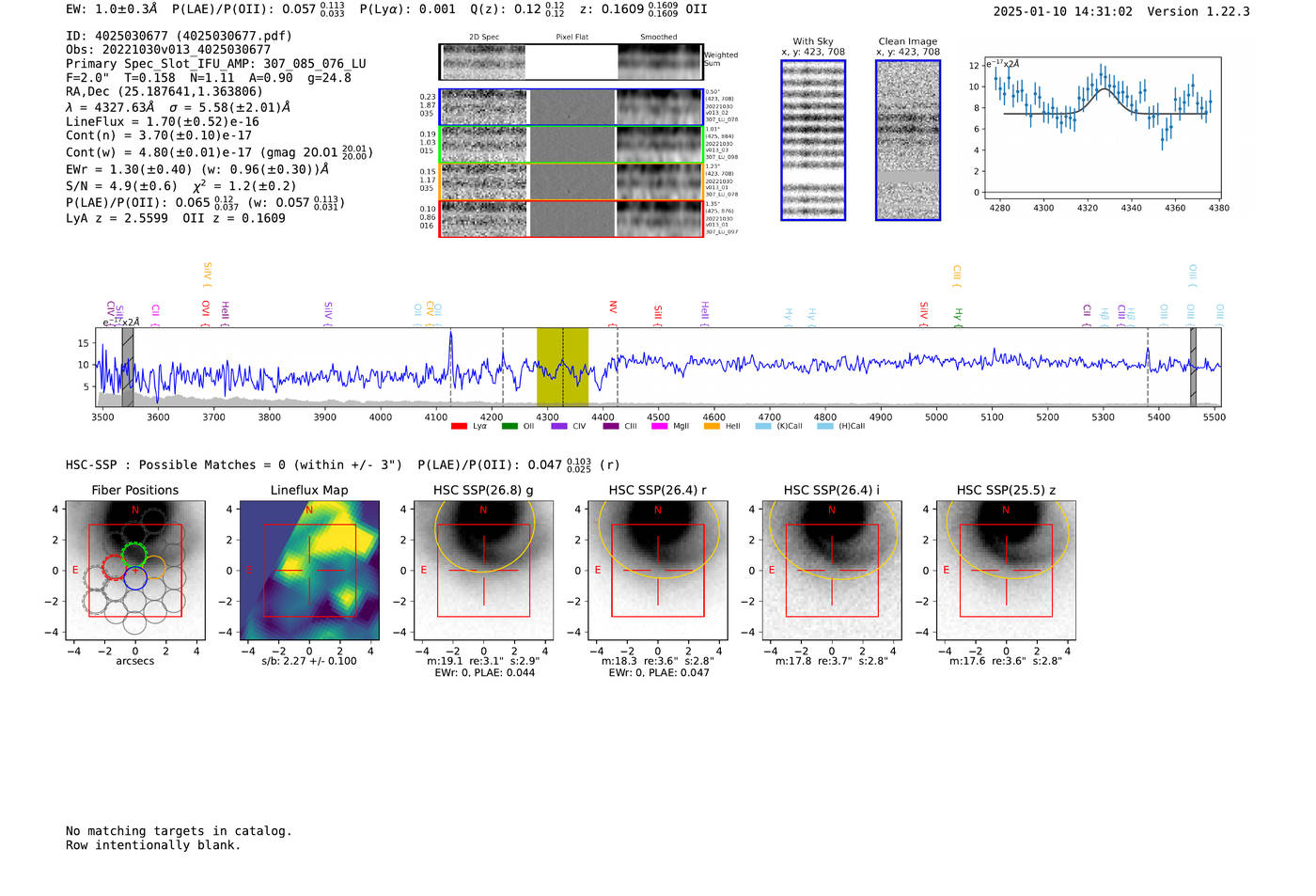Open the Clean Image cutout

908,140
